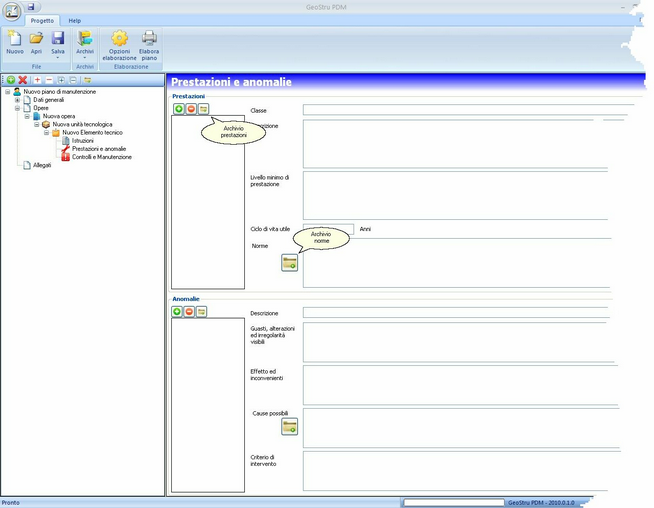Viewport: 654px width, 508px height.
Task: Click the status bar progress bar
Action: (x=454, y=503)
